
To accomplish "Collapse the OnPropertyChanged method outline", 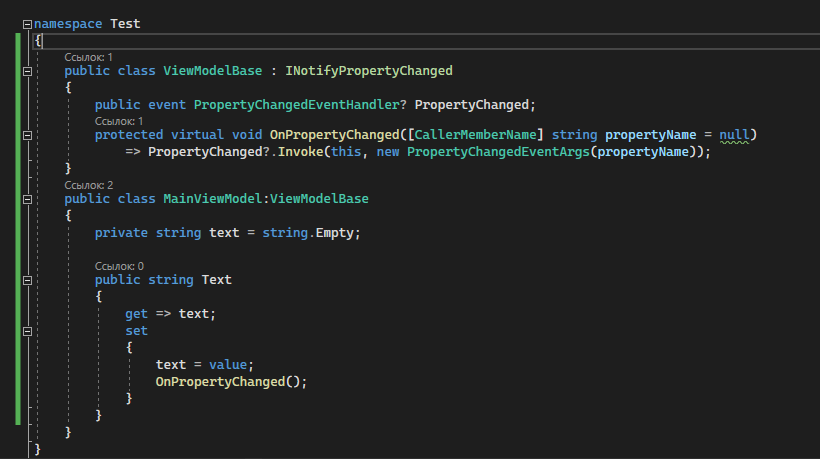I will (x=27, y=135).
